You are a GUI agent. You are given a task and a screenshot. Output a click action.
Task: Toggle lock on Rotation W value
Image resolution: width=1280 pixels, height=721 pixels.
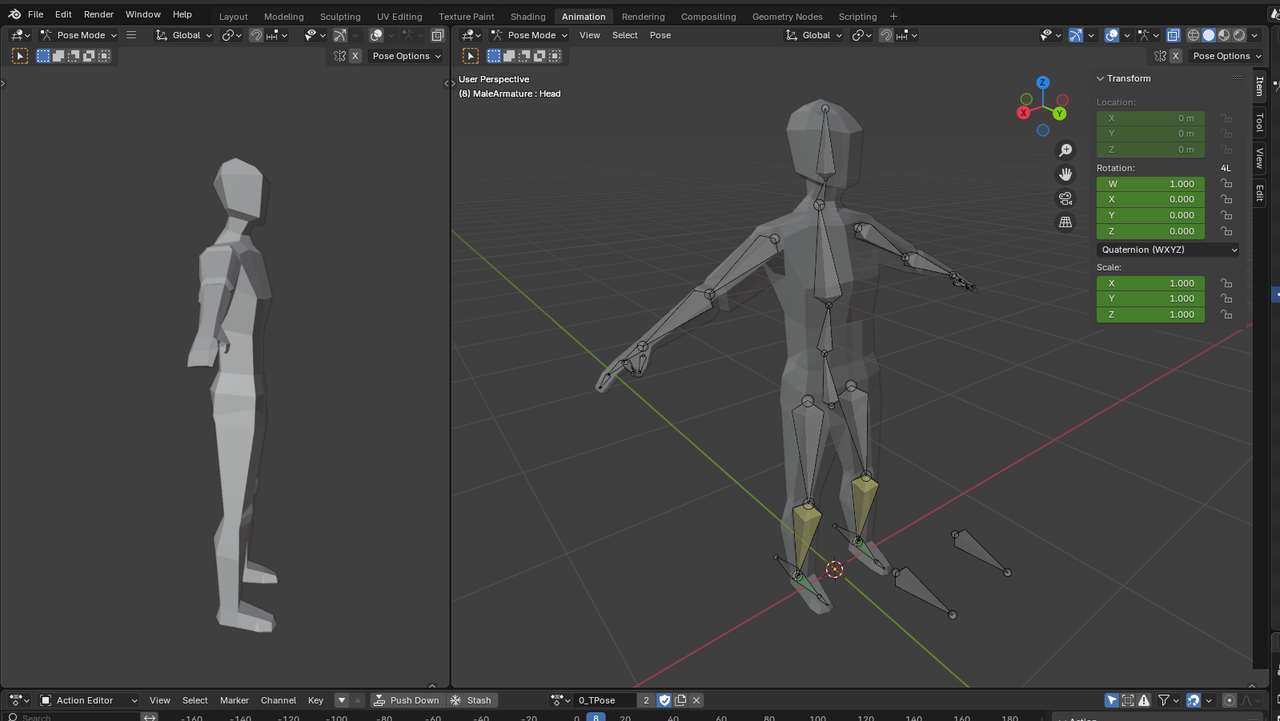tap(1227, 184)
